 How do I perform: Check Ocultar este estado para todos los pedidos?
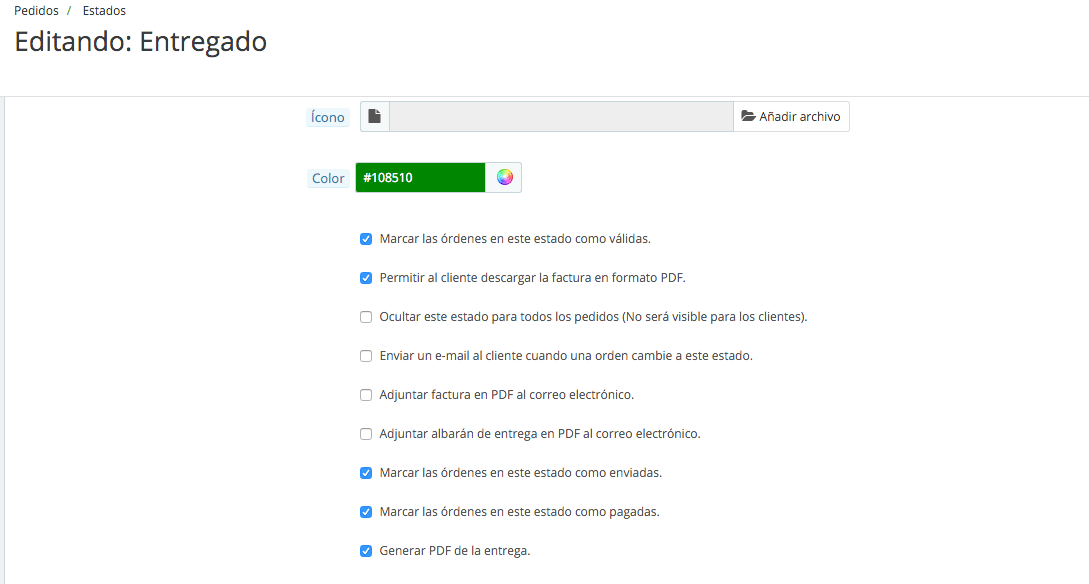[x=366, y=317]
